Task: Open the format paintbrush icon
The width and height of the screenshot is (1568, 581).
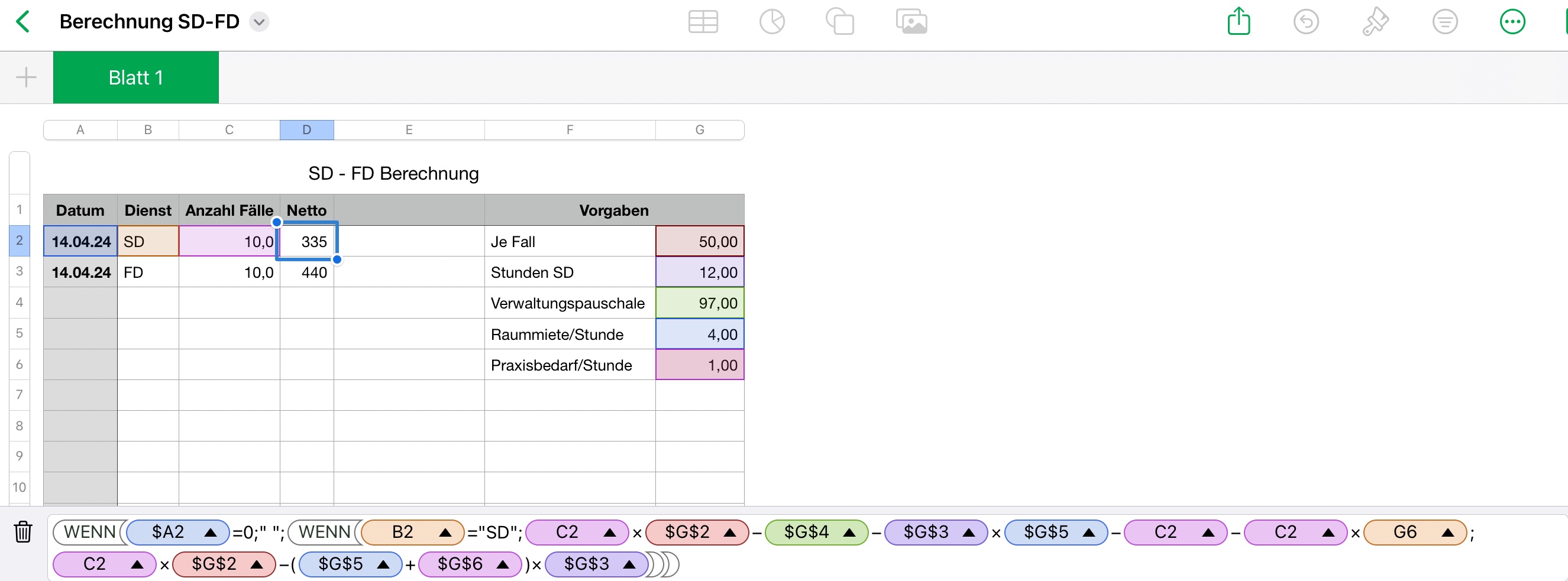Action: (x=1375, y=22)
